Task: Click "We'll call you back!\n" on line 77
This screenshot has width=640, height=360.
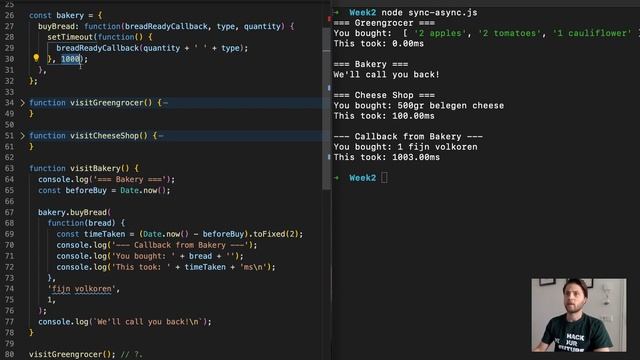Action: tap(149, 322)
